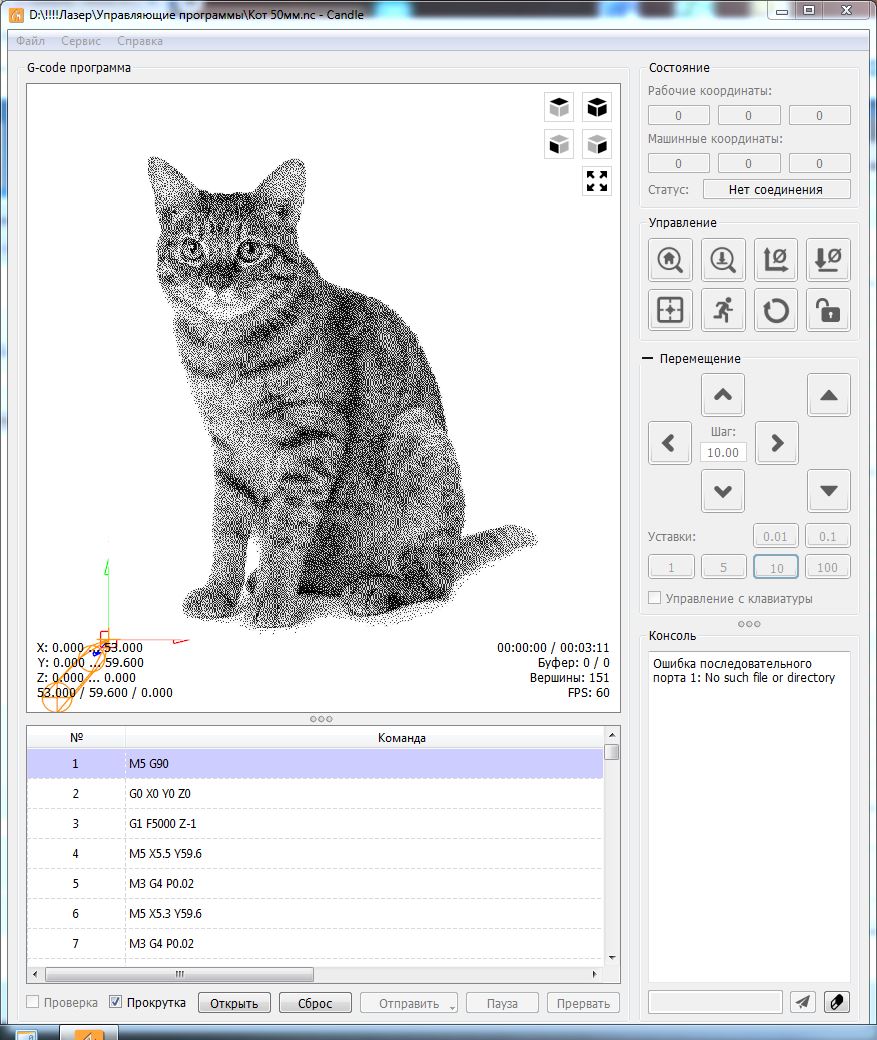Select row 7 M3 G4 P0.02

tap(314, 944)
